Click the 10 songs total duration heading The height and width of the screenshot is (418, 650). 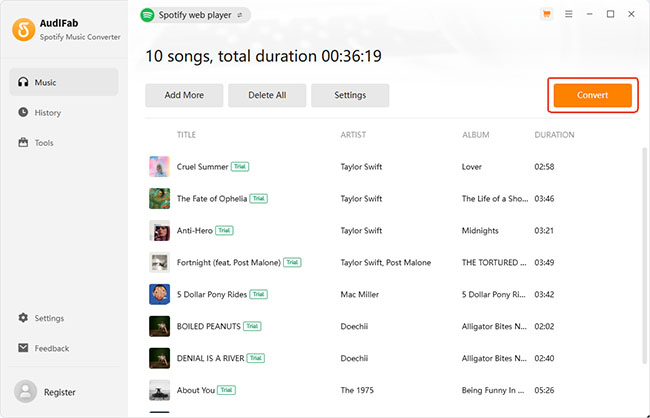pos(263,56)
